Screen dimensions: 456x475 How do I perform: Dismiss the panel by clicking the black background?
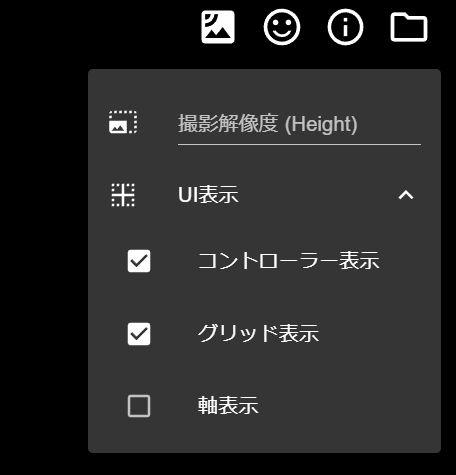[x=43, y=233]
